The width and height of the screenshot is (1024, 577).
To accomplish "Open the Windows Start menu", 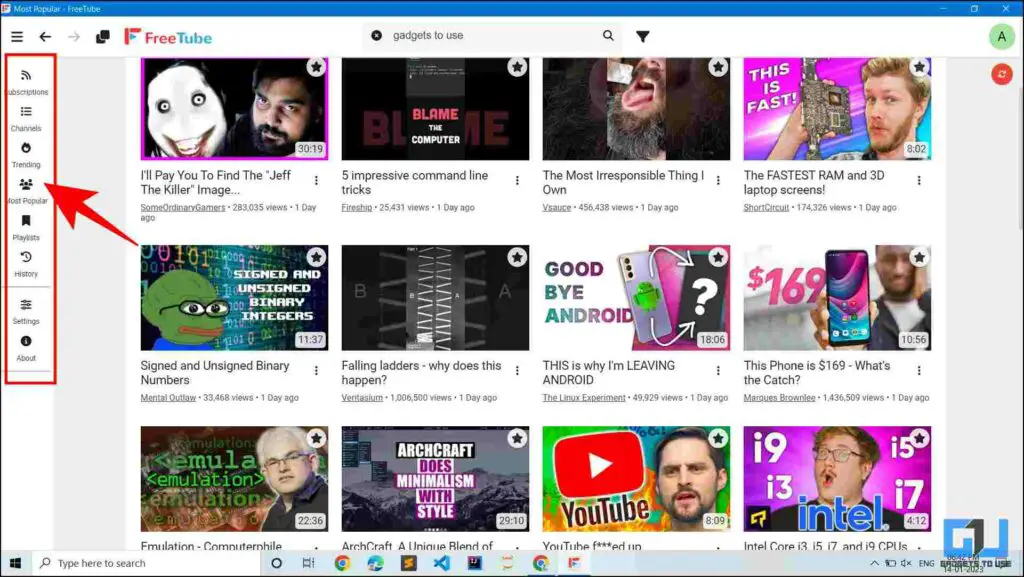I will coord(16,563).
